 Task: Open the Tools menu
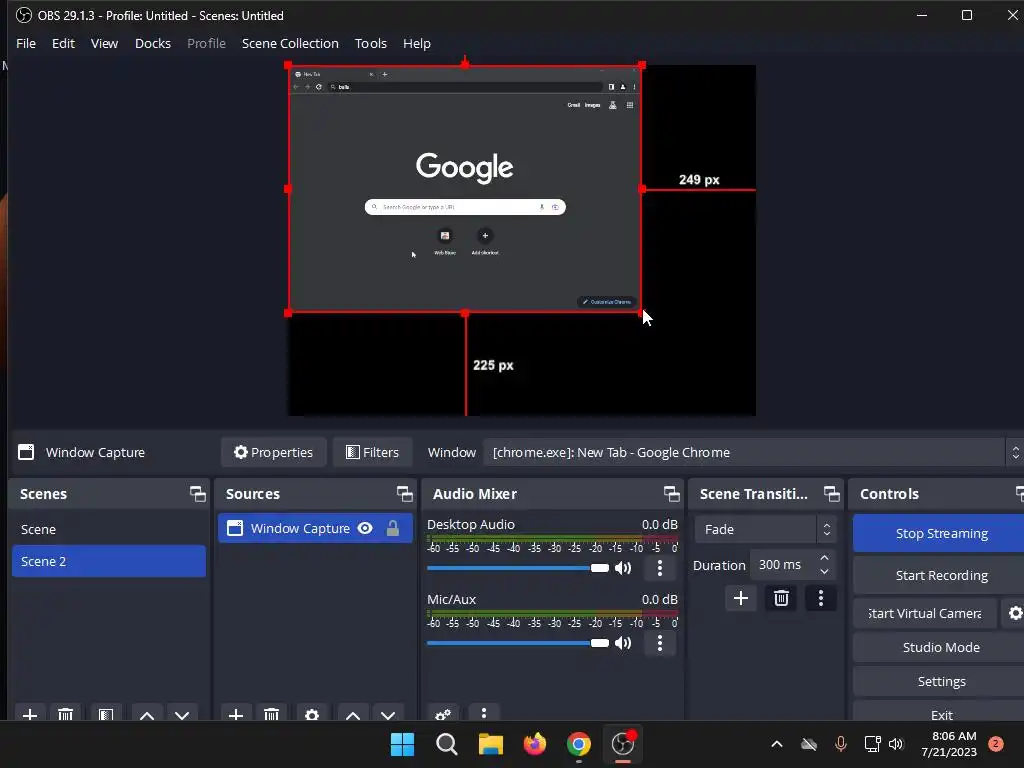click(370, 43)
